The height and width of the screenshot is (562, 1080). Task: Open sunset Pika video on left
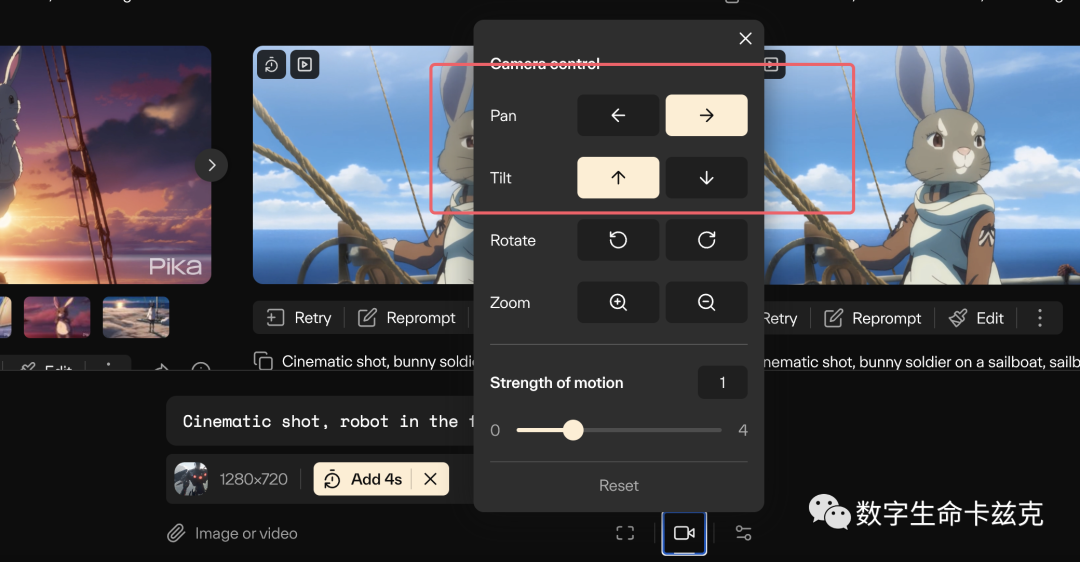[x=105, y=165]
